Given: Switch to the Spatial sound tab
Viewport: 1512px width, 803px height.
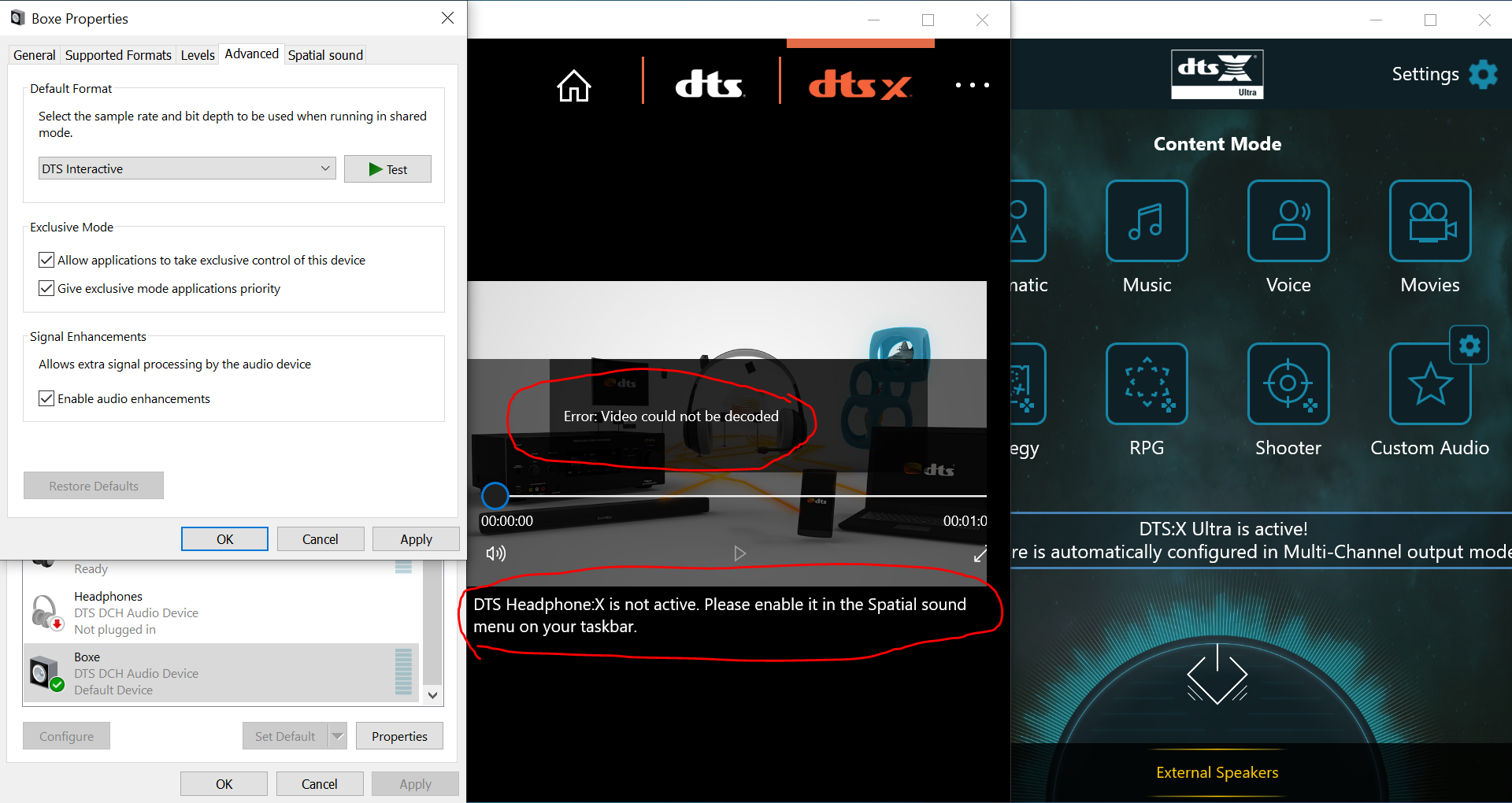Looking at the screenshot, I should pos(325,55).
